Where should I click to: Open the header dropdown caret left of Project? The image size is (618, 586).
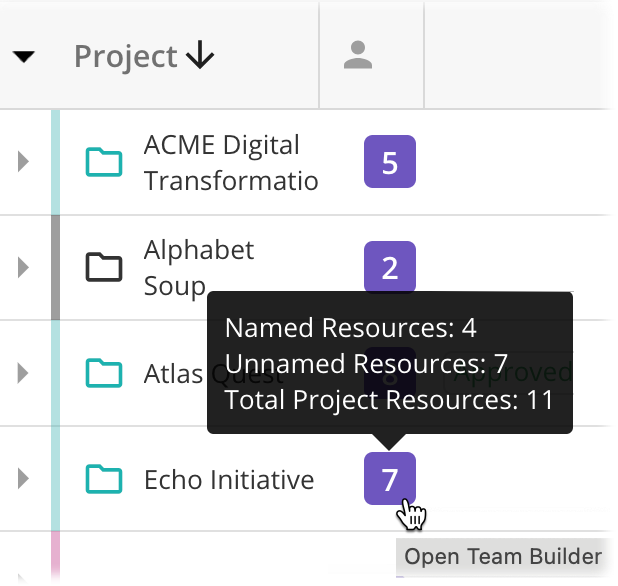(x=24, y=57)
